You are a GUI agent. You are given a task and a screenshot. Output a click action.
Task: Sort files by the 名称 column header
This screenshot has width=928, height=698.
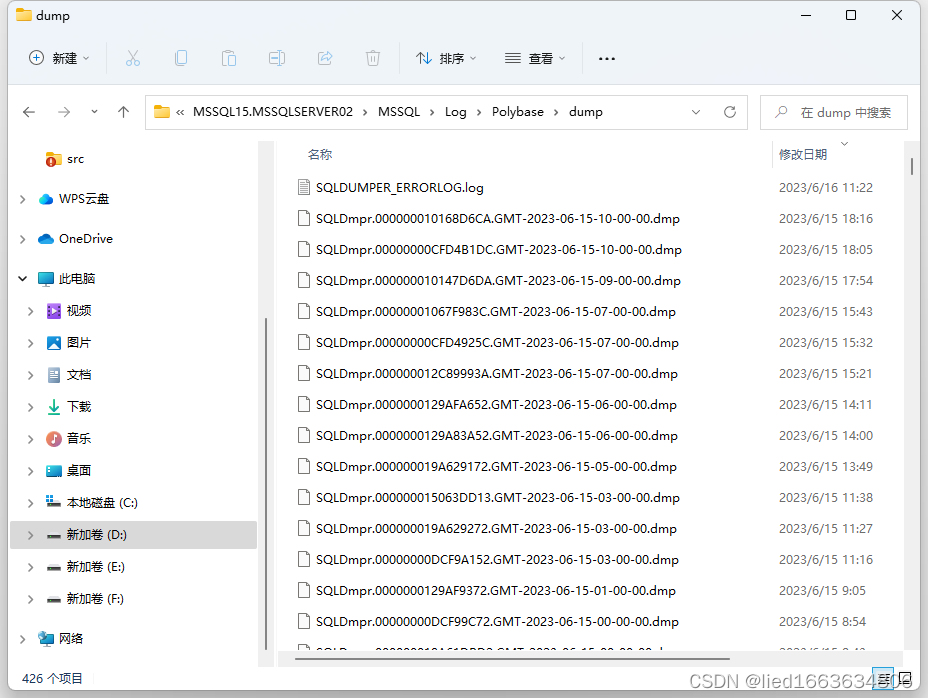(320, 153)
